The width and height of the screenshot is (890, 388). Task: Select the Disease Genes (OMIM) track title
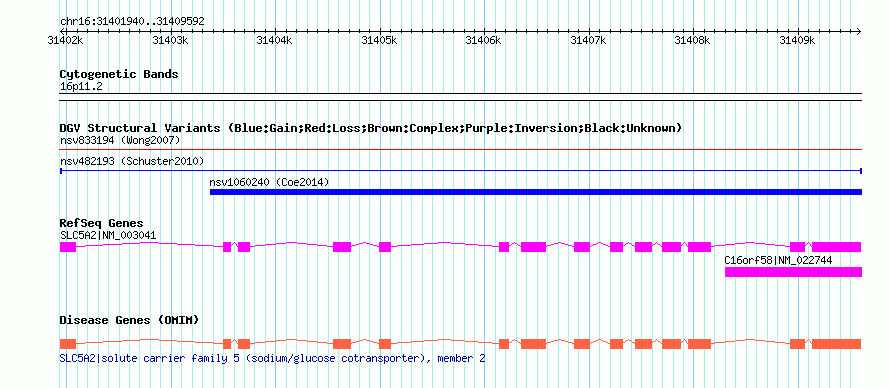(x=129, y=320)
